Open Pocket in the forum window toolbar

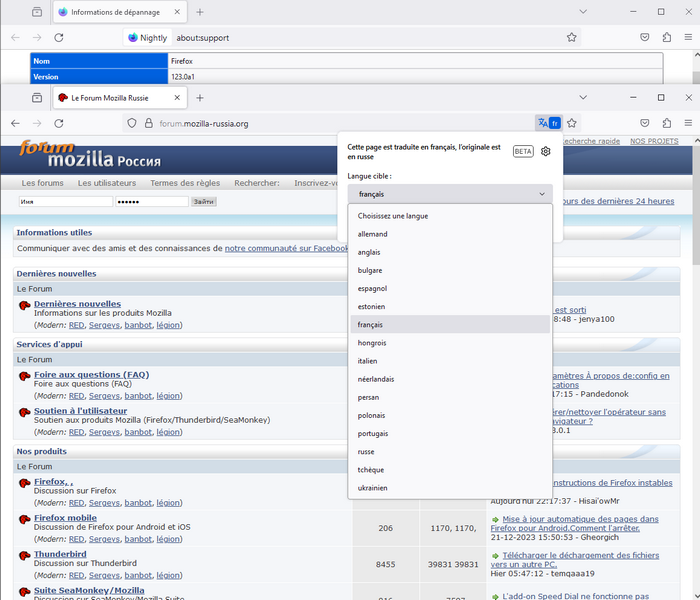(645, 123)
